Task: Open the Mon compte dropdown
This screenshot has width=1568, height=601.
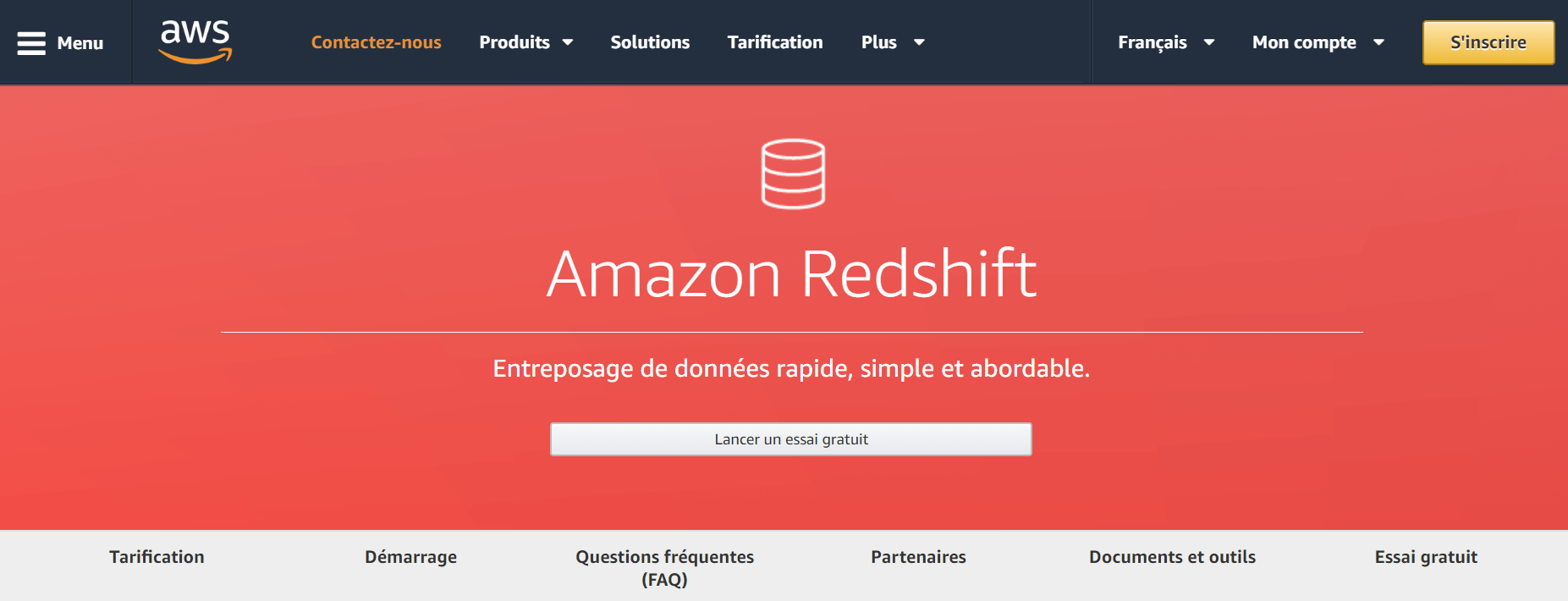Action: coord(1318,42)
